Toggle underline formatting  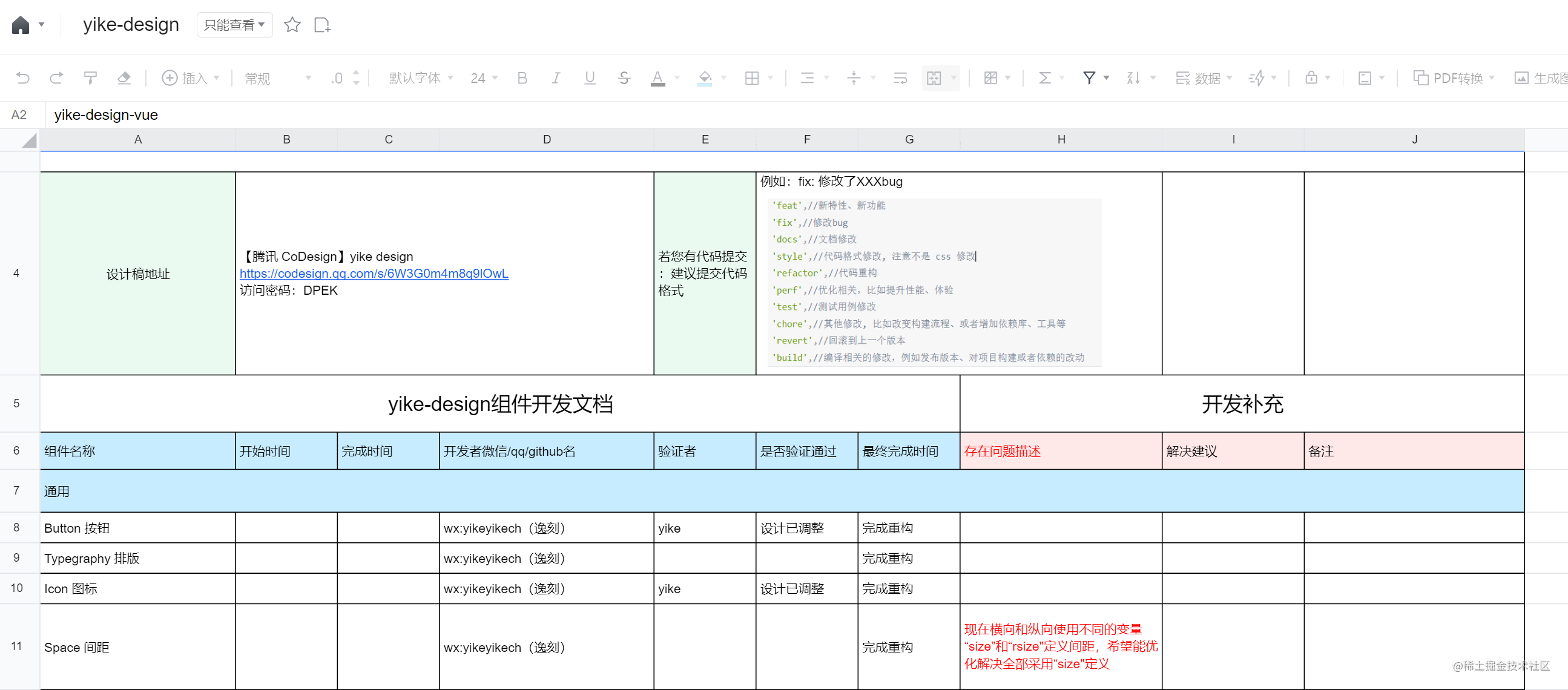pyautogui.click(x=590, y=78)
